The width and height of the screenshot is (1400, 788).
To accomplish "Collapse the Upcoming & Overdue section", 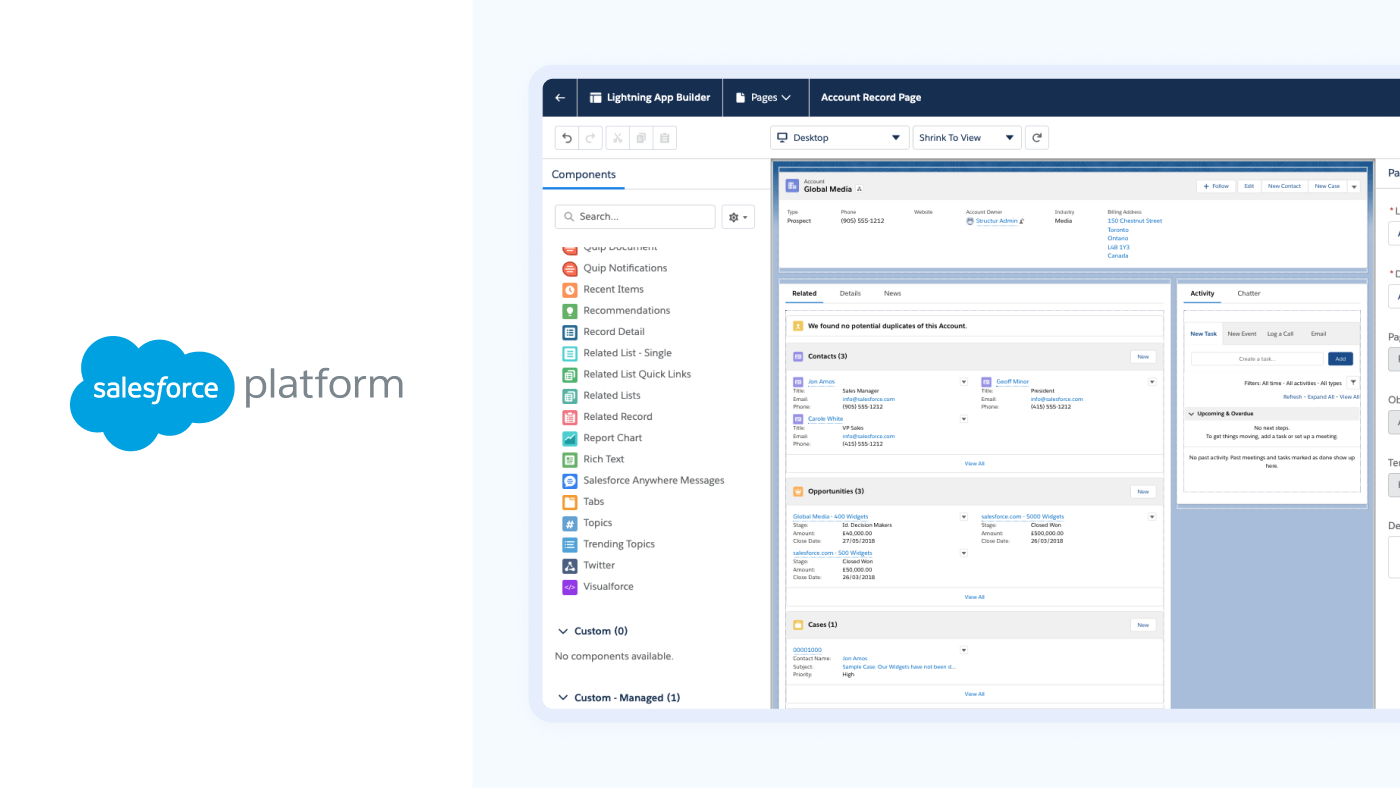I will tap(1191, 413).
